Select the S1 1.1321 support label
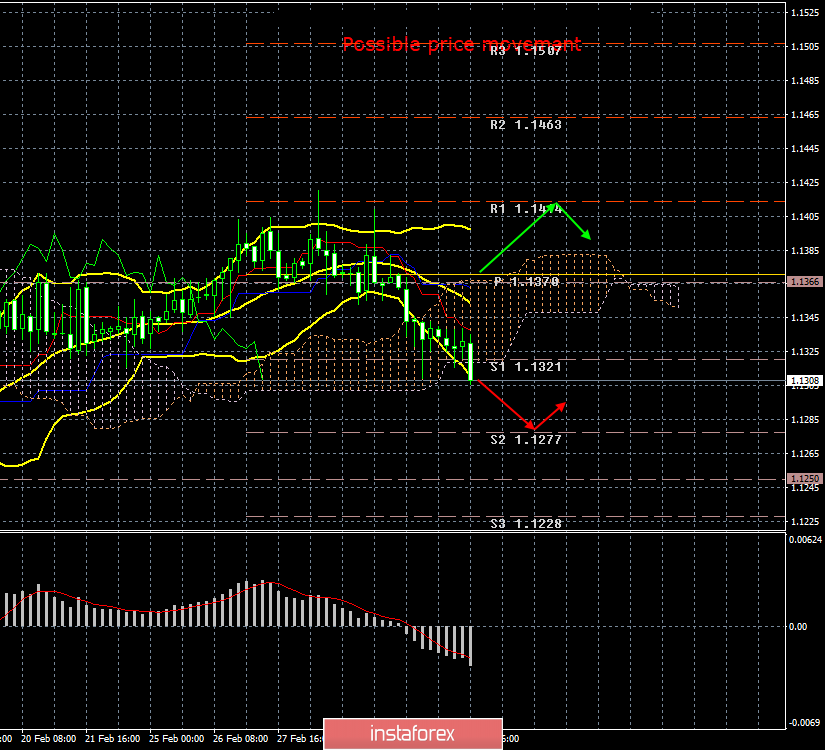 [x=526, y=367]
